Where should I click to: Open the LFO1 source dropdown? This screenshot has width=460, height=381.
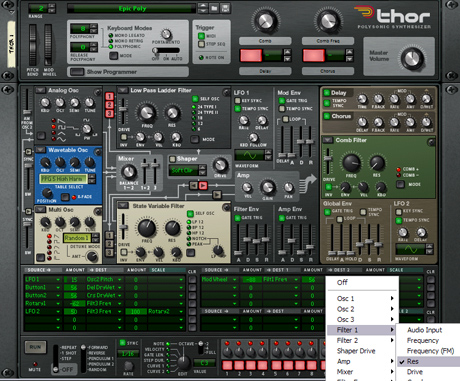coord(43,279)
